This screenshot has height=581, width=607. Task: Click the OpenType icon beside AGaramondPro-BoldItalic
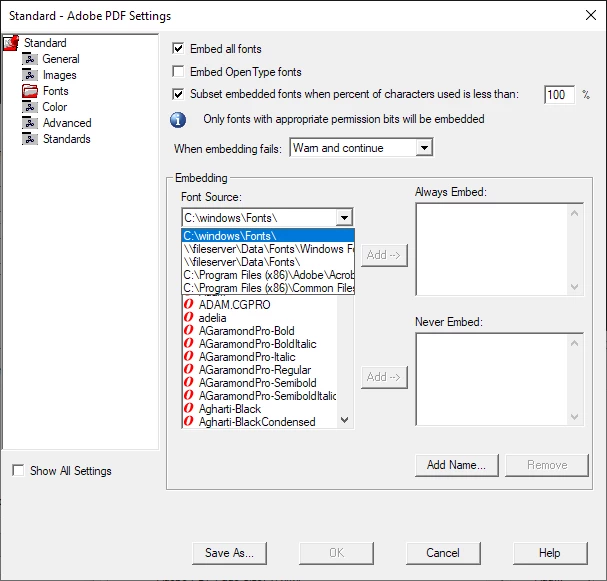tap(189, 343)
